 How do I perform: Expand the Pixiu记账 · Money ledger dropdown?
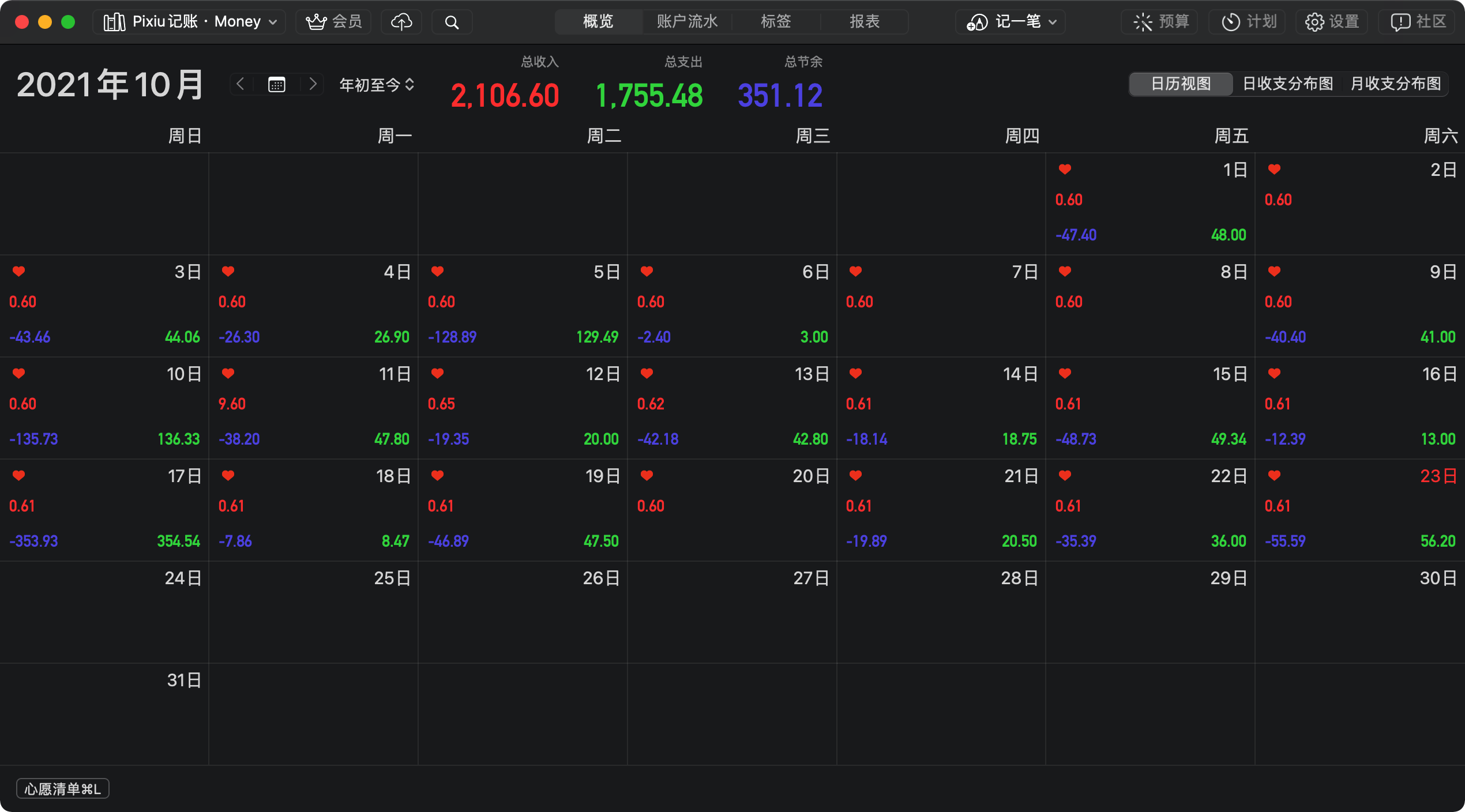point(189,22)
